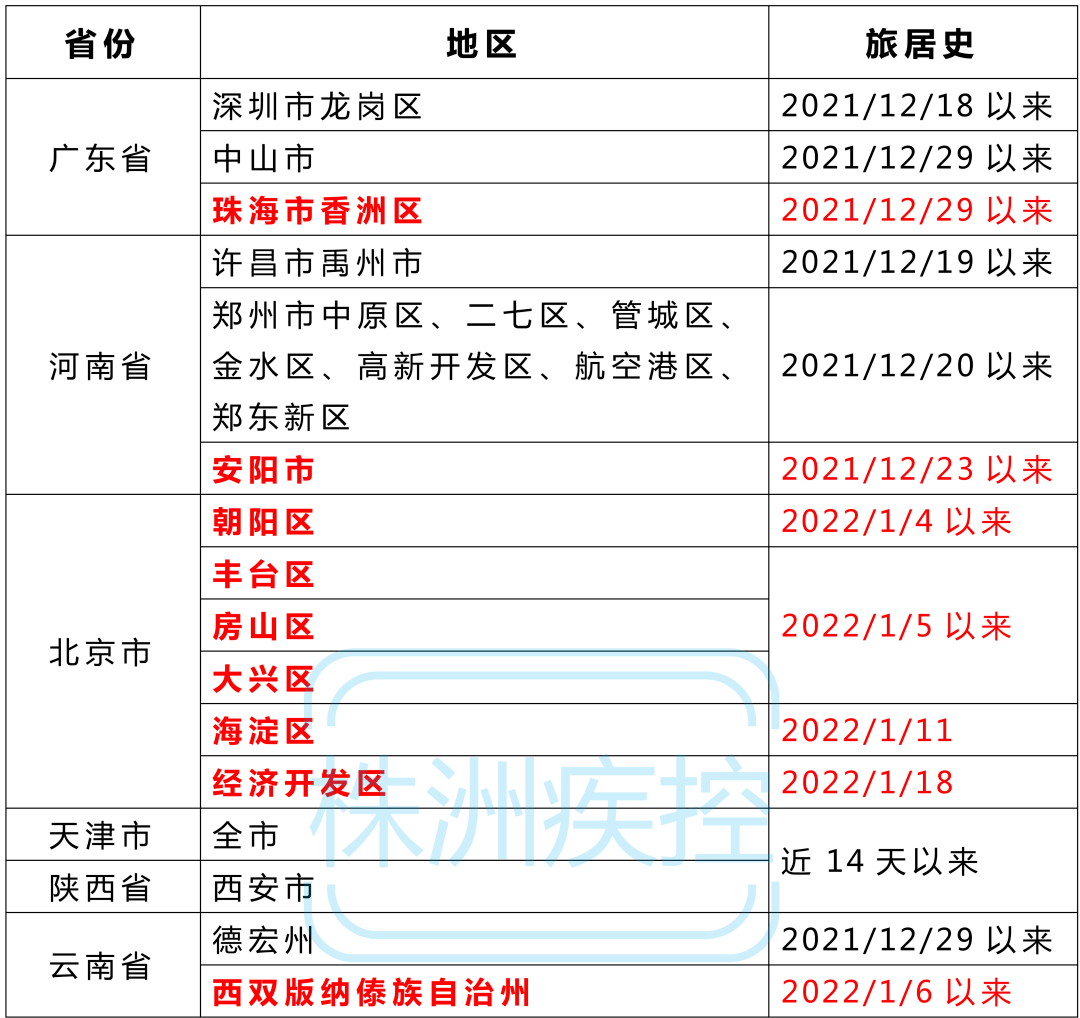Click date 2021/12/19 以来
1080x1018 pixels.
click(x=917, y=262)
